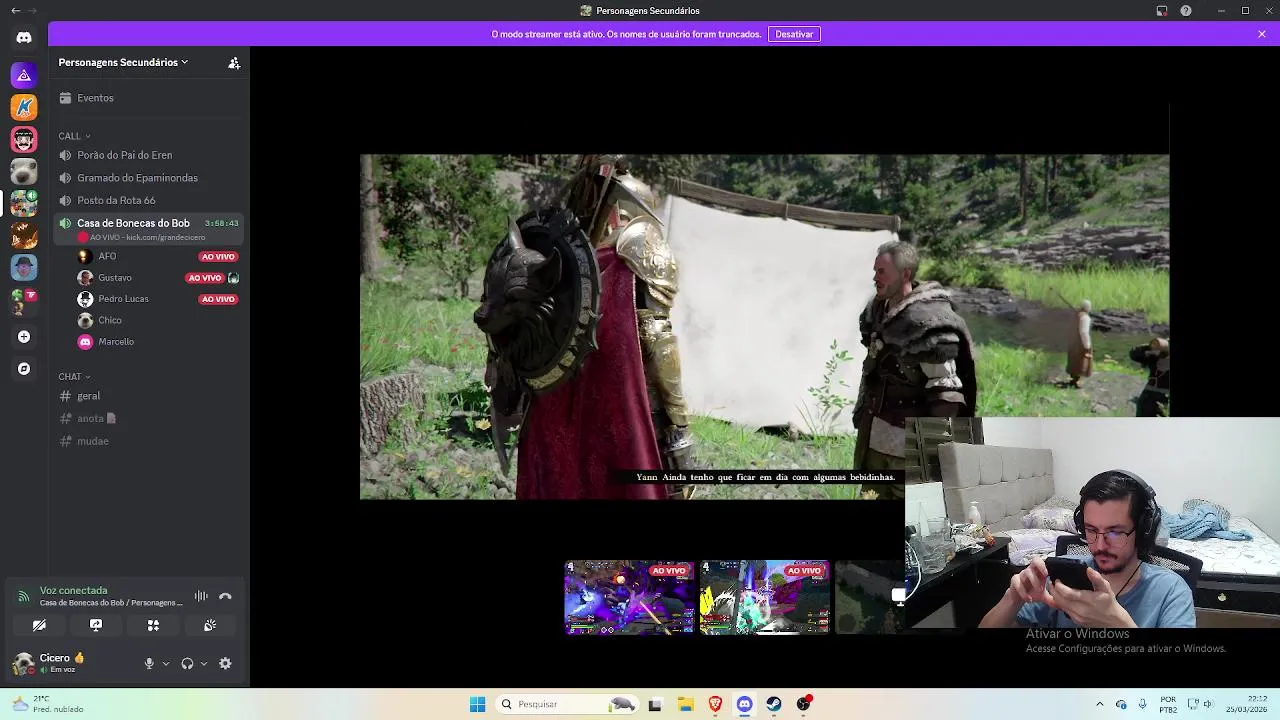Disconnect from voice with hang-up icon

point(225,596)
